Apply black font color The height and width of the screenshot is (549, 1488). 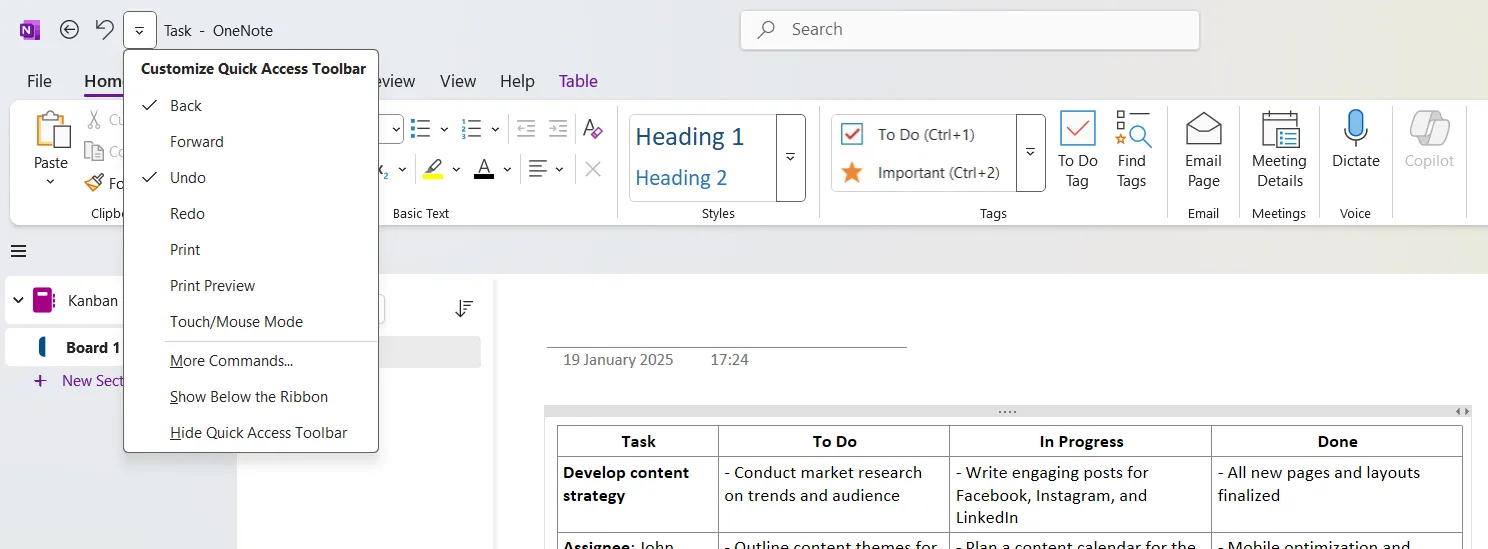pos(484,169)
